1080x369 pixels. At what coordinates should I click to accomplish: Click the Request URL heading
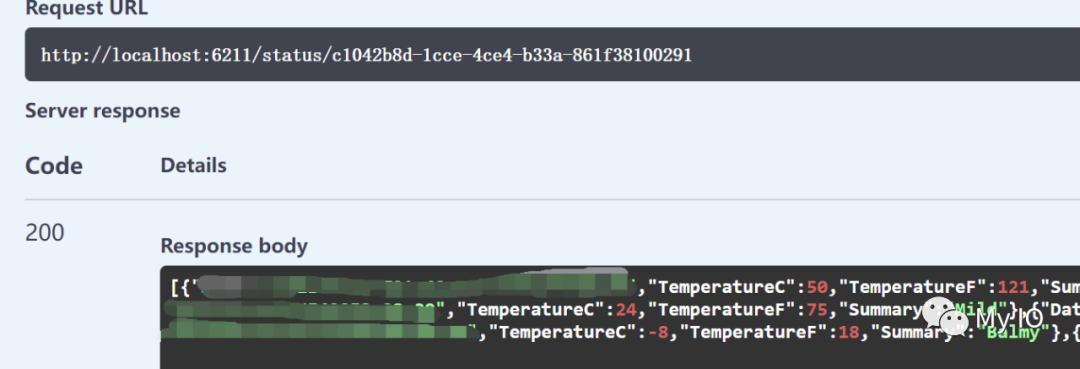(x=87, y=9)
